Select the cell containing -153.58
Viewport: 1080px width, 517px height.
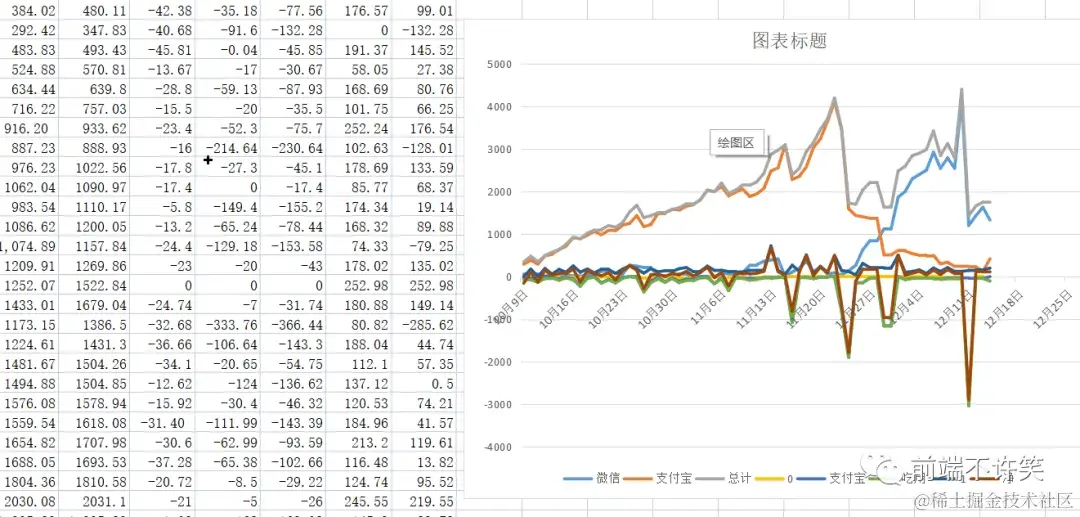click(295, 246)
